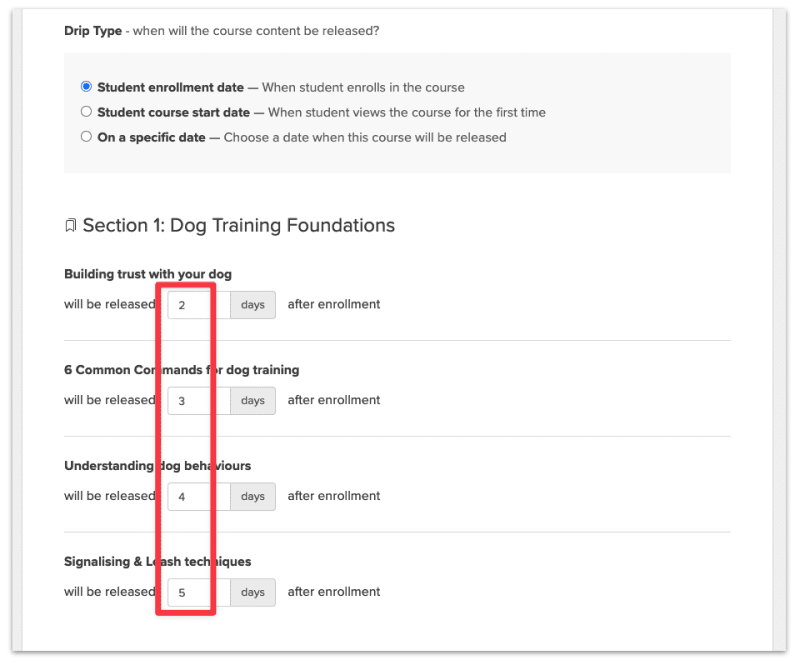
Task: Select the Student course start date option
Action: [x=86, y=112]
